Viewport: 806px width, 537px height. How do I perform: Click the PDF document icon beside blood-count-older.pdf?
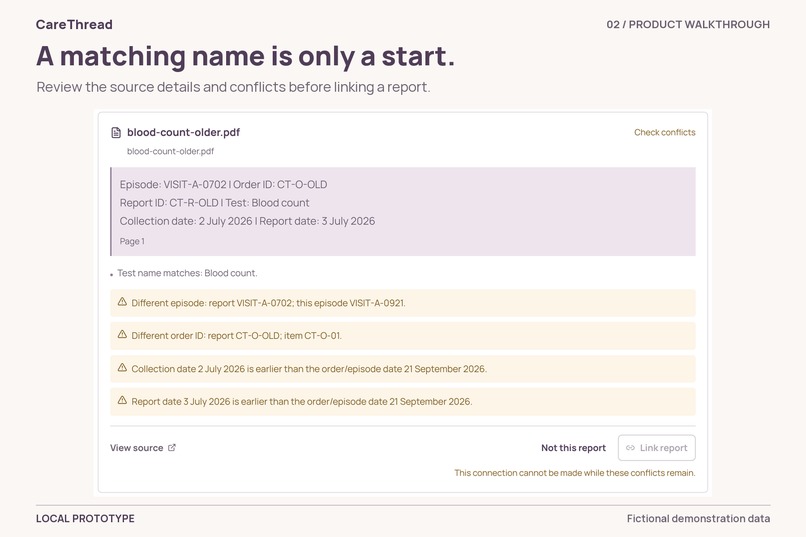pyautogui.click(x=116, y=133)
